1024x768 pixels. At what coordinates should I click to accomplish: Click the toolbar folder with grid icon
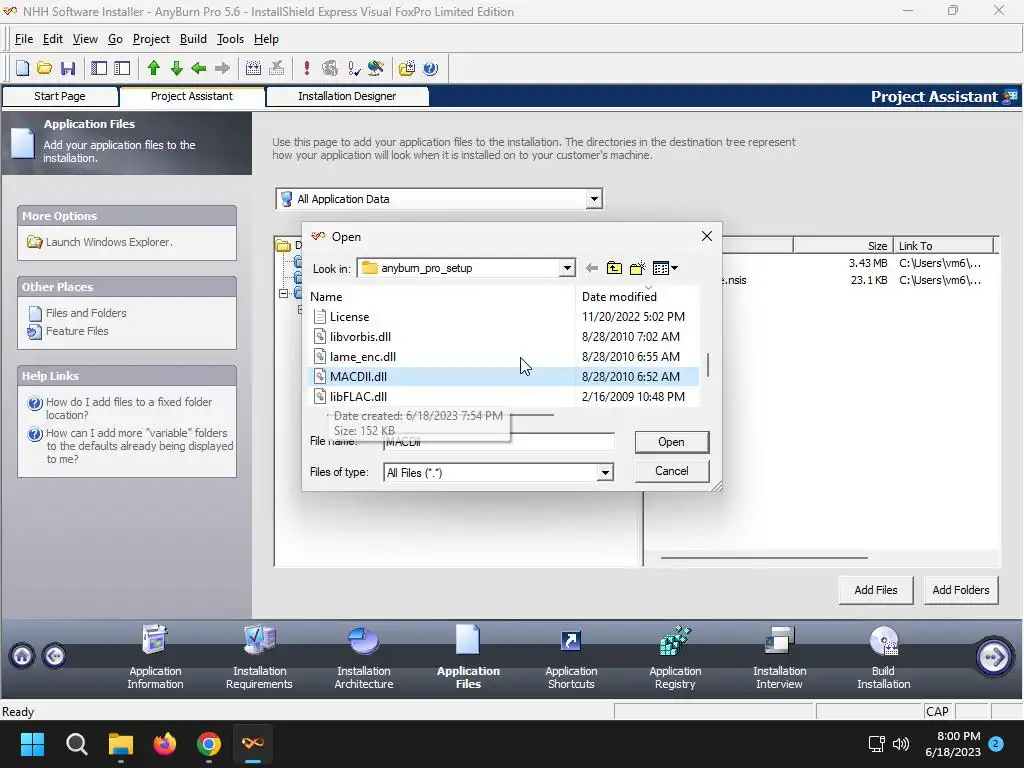coord(406,68)
